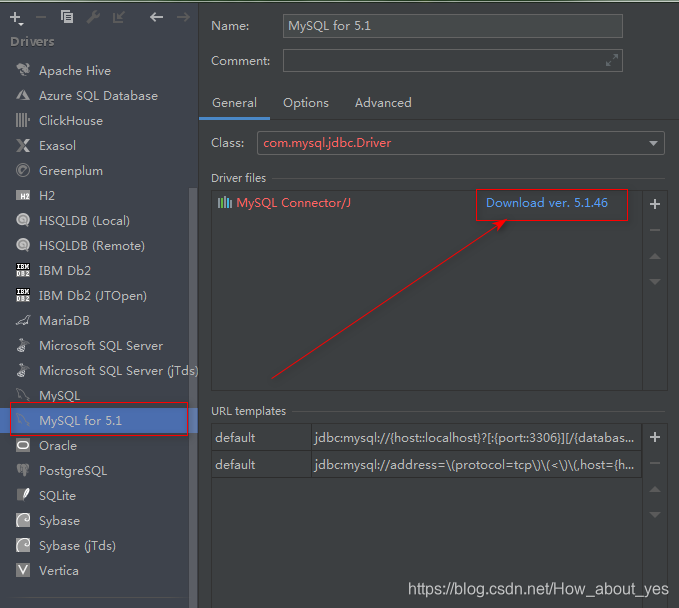The image size is (679, 608).
Task: Select the jdbc:mysql://address= URL template
Action: (475, 465)
